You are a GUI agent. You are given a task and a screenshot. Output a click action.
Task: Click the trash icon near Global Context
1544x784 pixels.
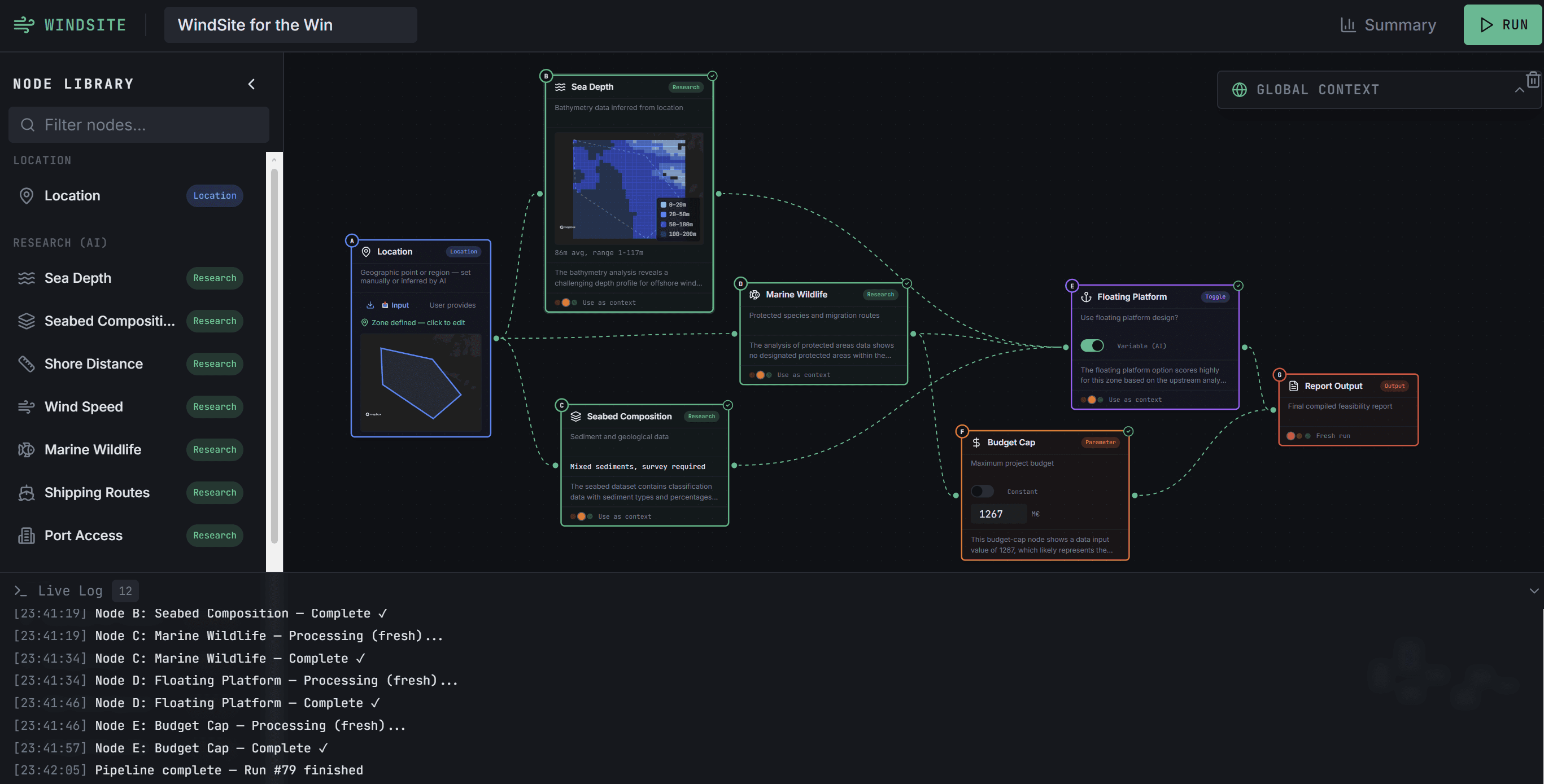1532,79
